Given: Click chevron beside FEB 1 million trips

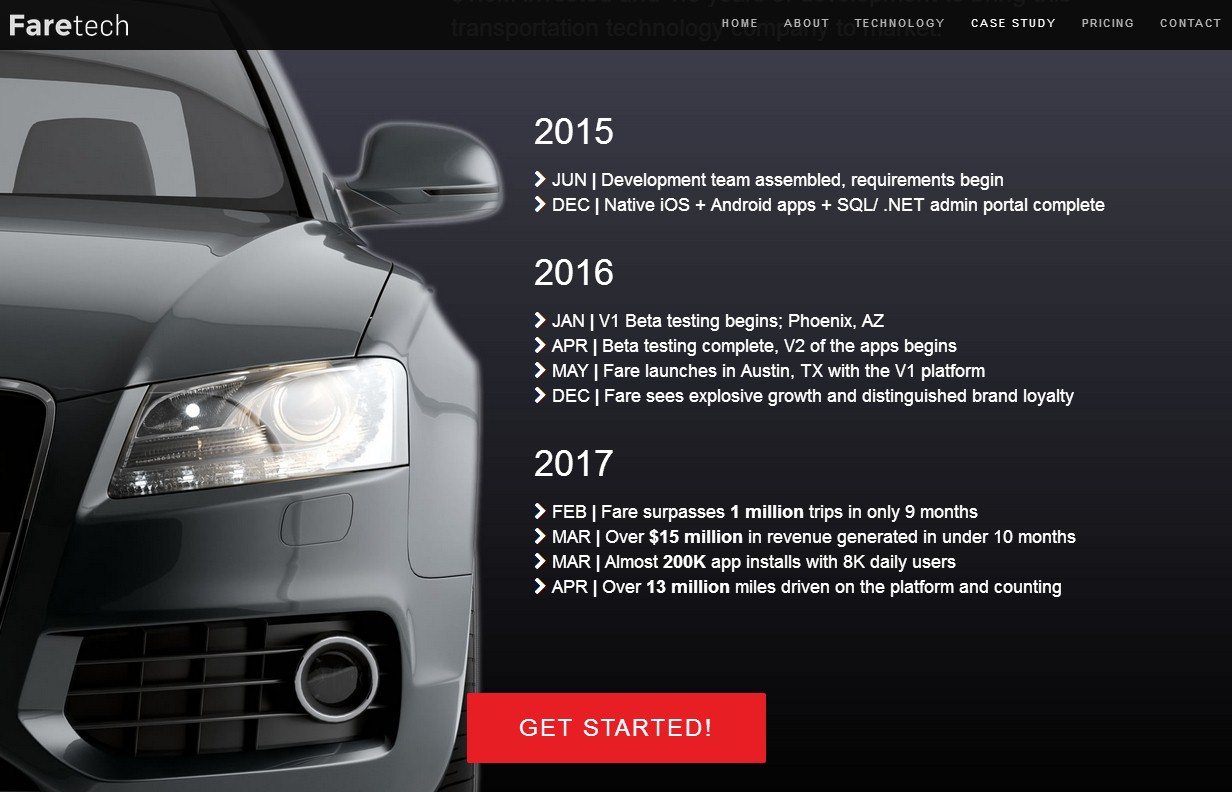Looking at the screenshot, I should click(x=540, y=512).
